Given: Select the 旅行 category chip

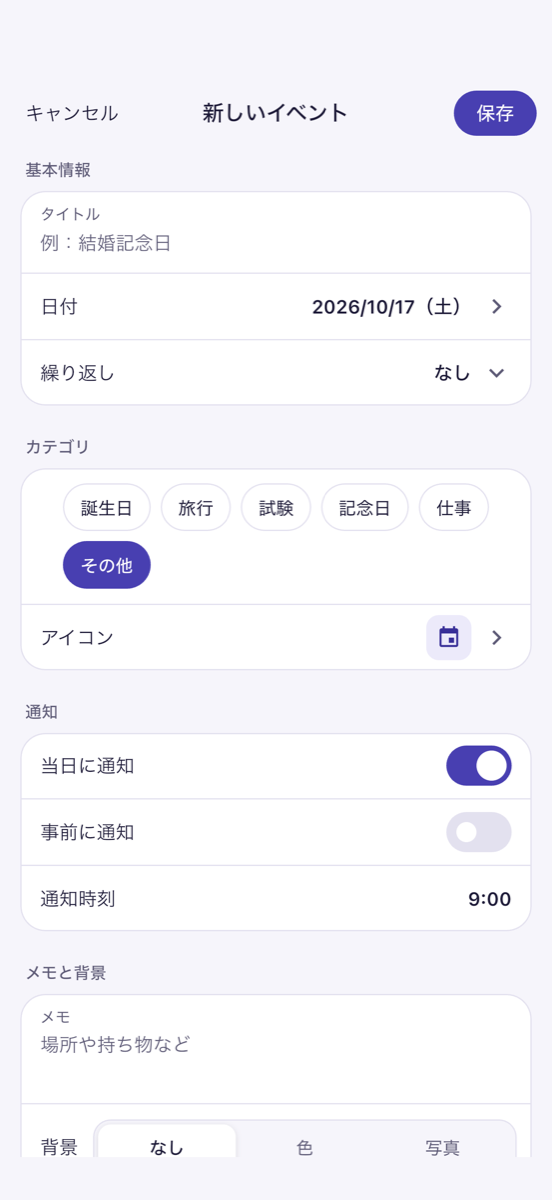Looking at the screenshot, I should (x=196, y=508).
